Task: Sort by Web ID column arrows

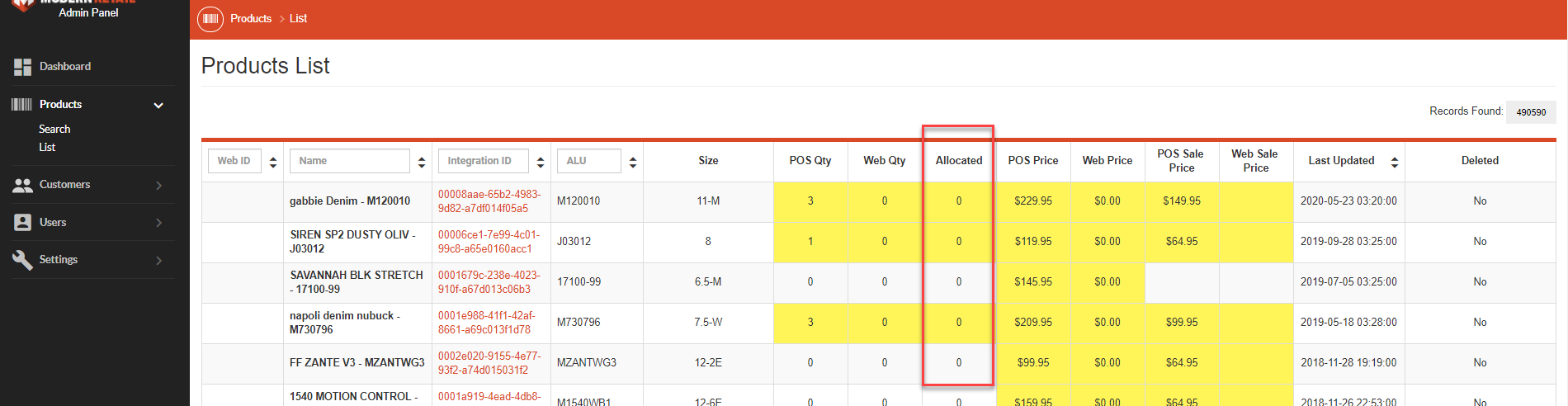Action: pyautogui.click(x=273, y=162)
